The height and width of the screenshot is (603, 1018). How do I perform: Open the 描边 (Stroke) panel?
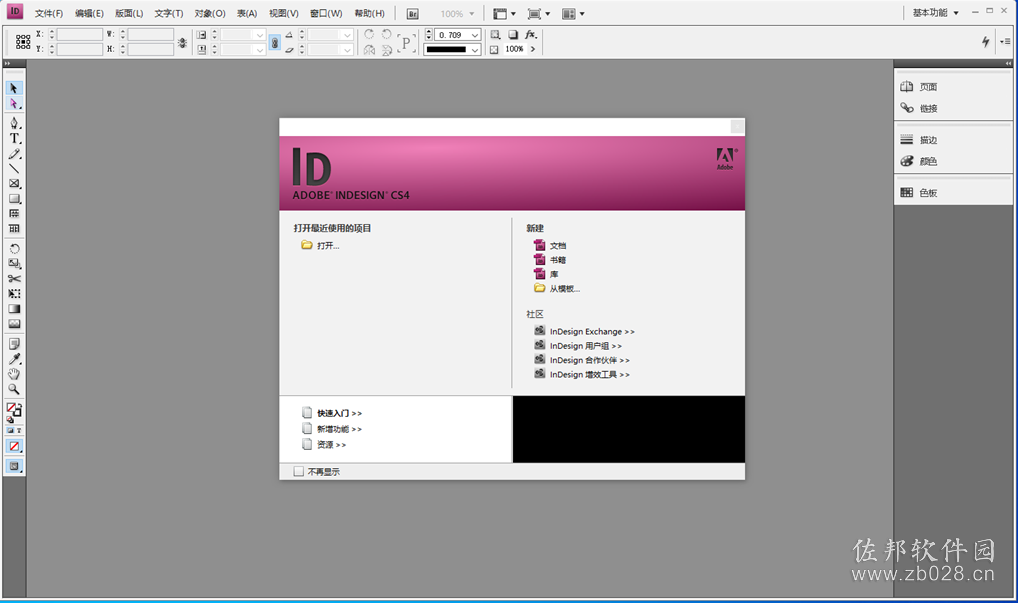click(919, 140)
